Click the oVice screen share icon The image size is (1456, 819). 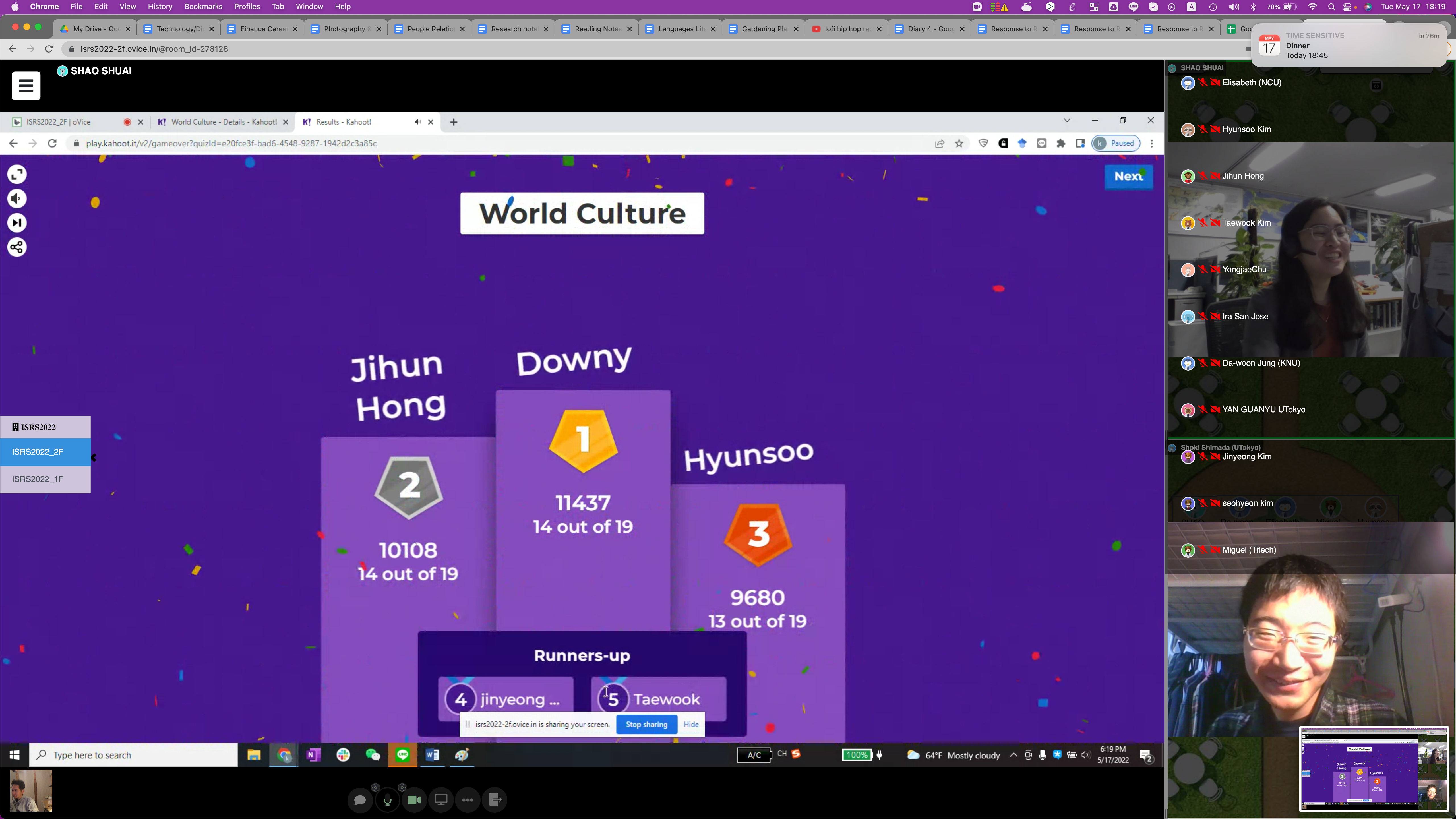click(x=441, y=800)
